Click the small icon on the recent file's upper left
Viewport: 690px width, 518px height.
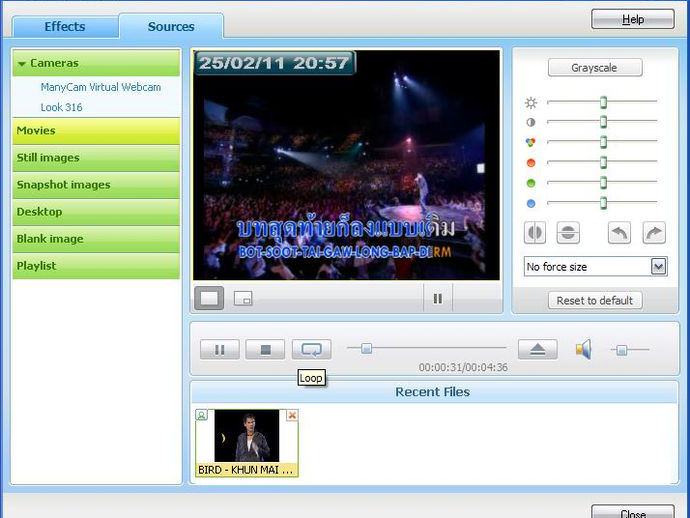click(202, 415)
